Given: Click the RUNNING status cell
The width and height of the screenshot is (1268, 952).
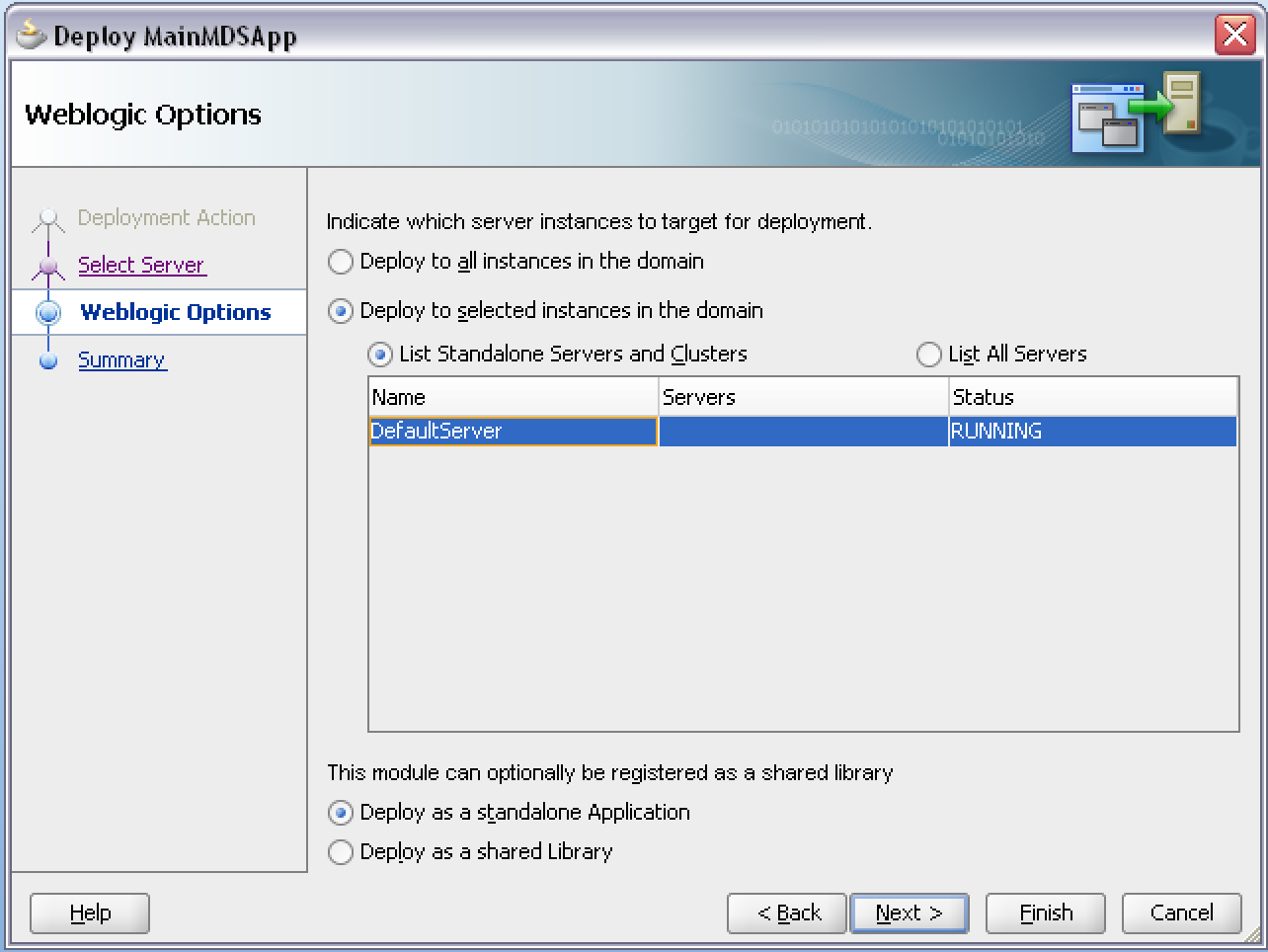Looking at the screenshot, I should point(1093,432).
